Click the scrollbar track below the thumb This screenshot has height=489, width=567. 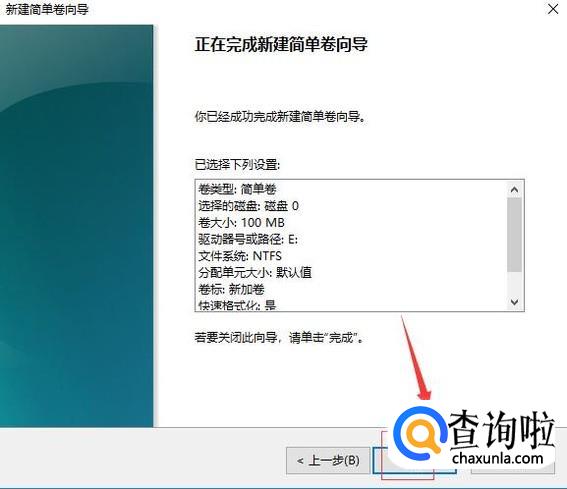click(515, 283)
